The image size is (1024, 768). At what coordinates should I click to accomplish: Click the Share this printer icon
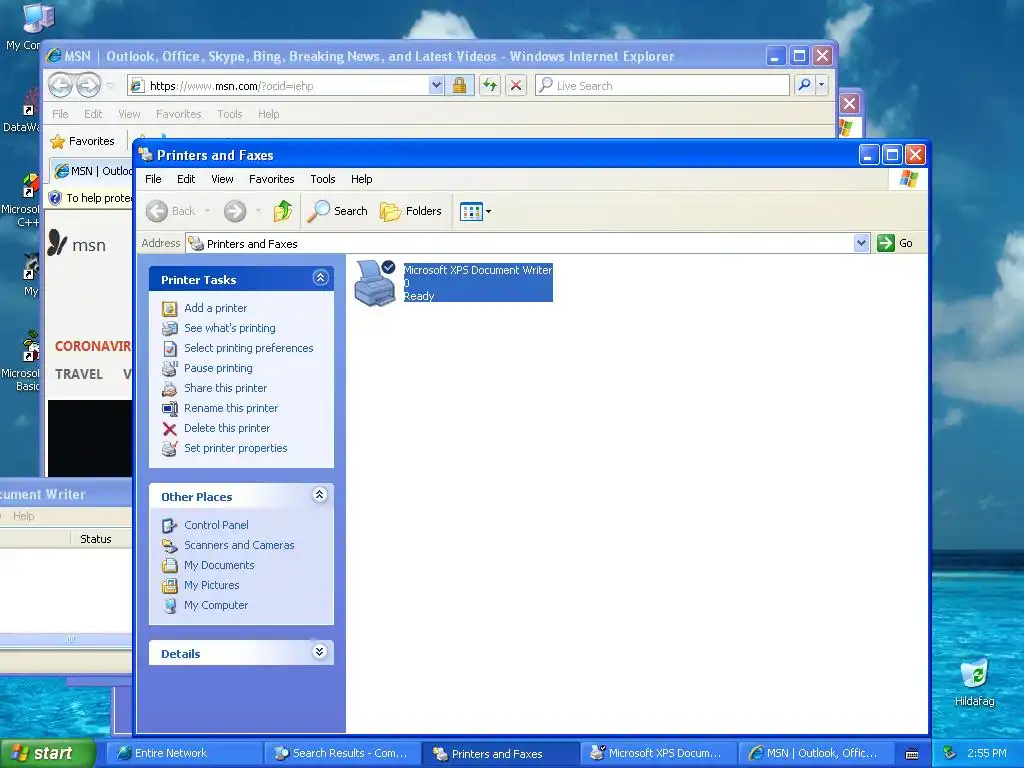tap(170, 389)
